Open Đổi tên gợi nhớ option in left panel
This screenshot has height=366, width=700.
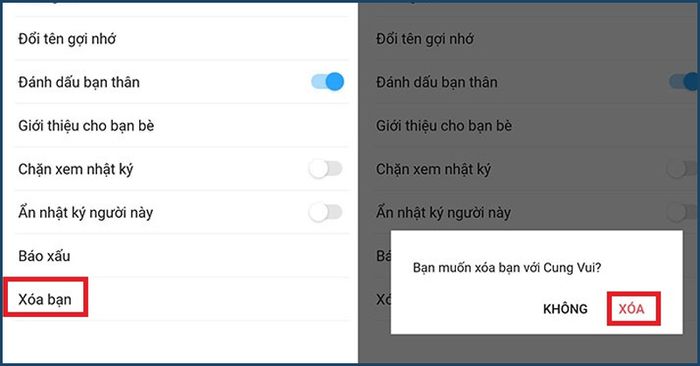182,39
